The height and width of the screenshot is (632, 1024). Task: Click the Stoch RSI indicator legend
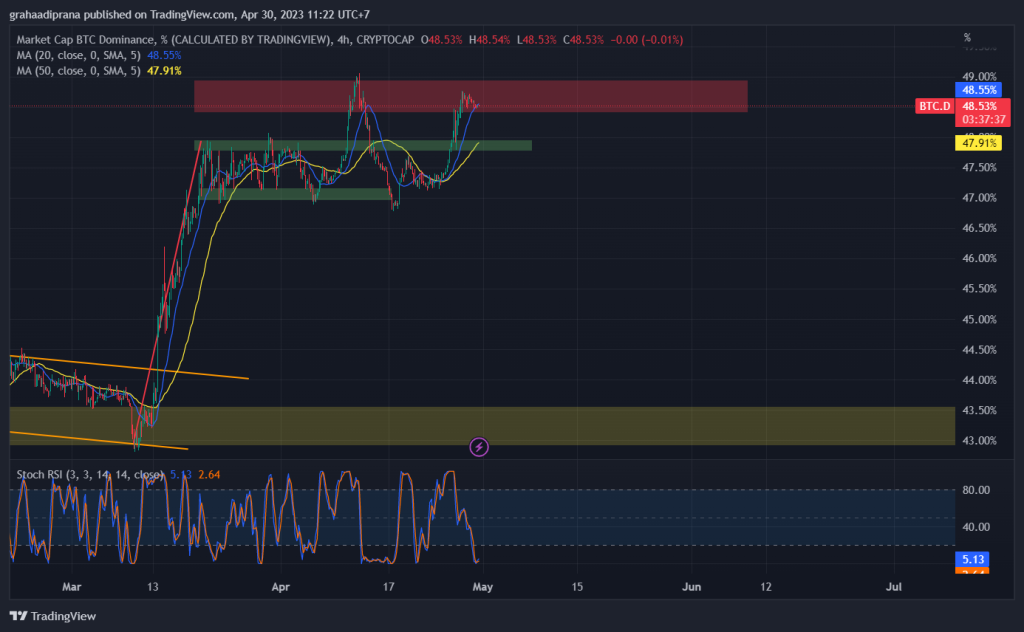click(x=118, y=475)
